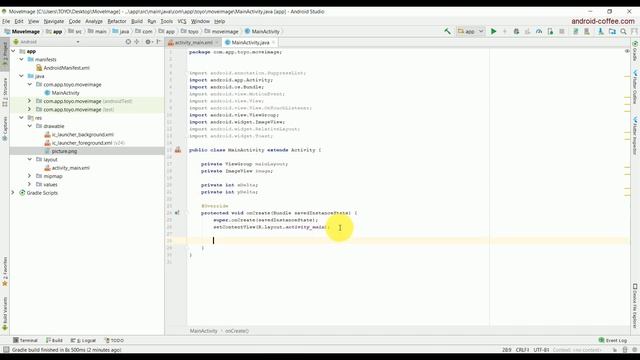Select picture.png in drawable folder

pyautogui.click(x=61, y=151)
